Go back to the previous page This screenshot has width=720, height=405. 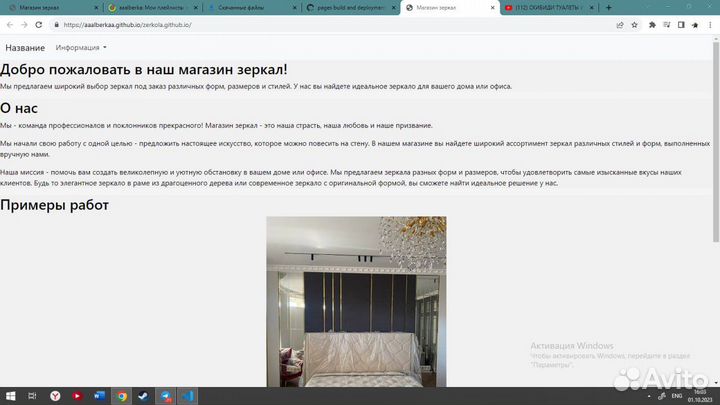click(x=10, y=25)
